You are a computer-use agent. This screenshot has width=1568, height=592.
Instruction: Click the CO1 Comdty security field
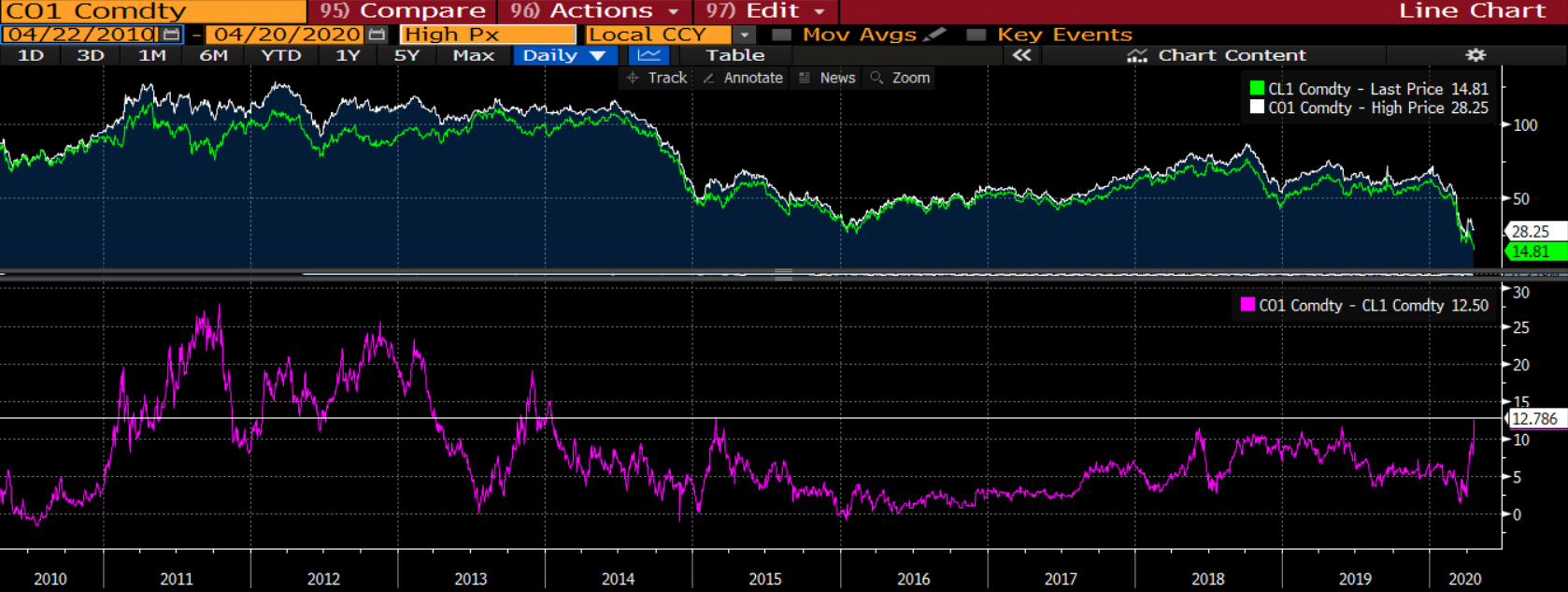point(153,11)
